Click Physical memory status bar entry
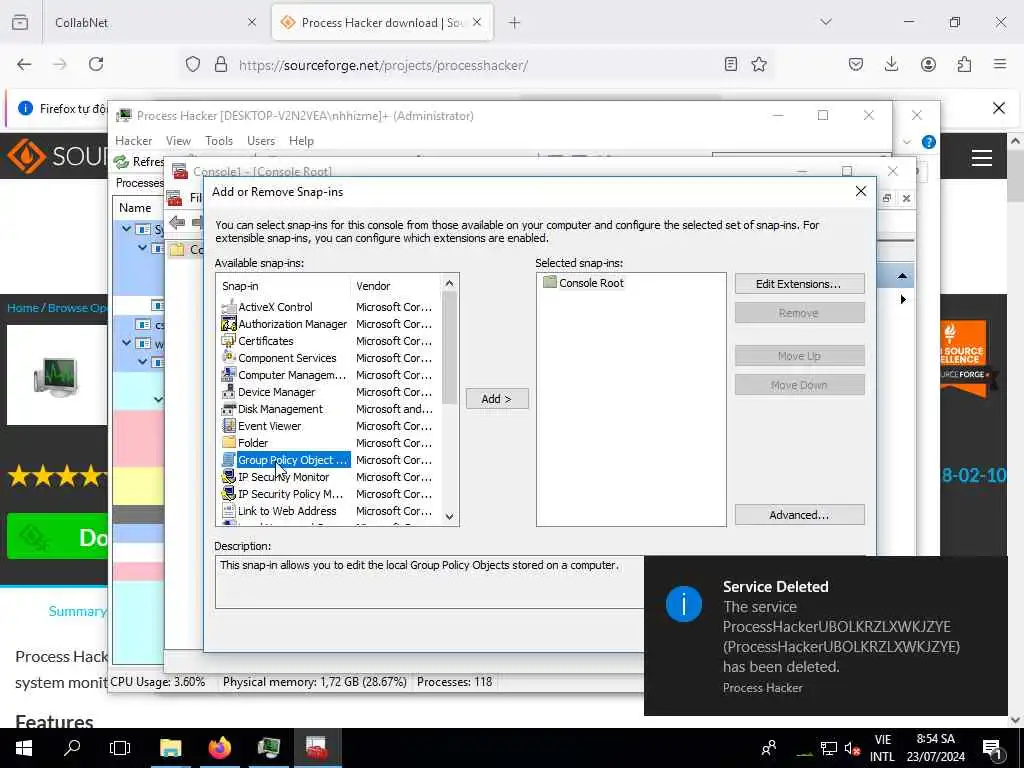The image size is (1024, 768). (315, 682)
